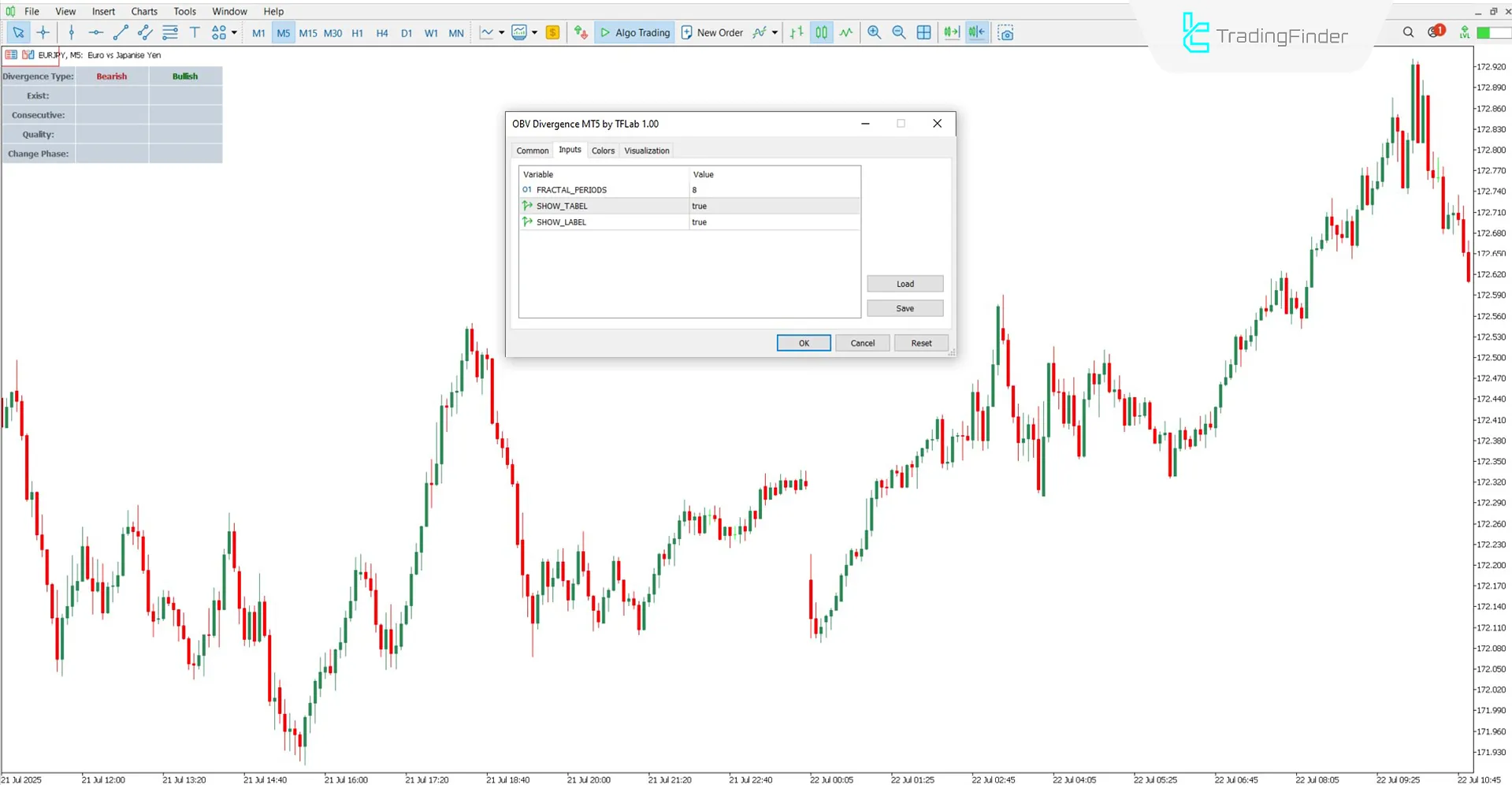The height and width of the screenshot is (785, 1512).
Task: Select the Crosshair tool
Action: tap(43, 32)
